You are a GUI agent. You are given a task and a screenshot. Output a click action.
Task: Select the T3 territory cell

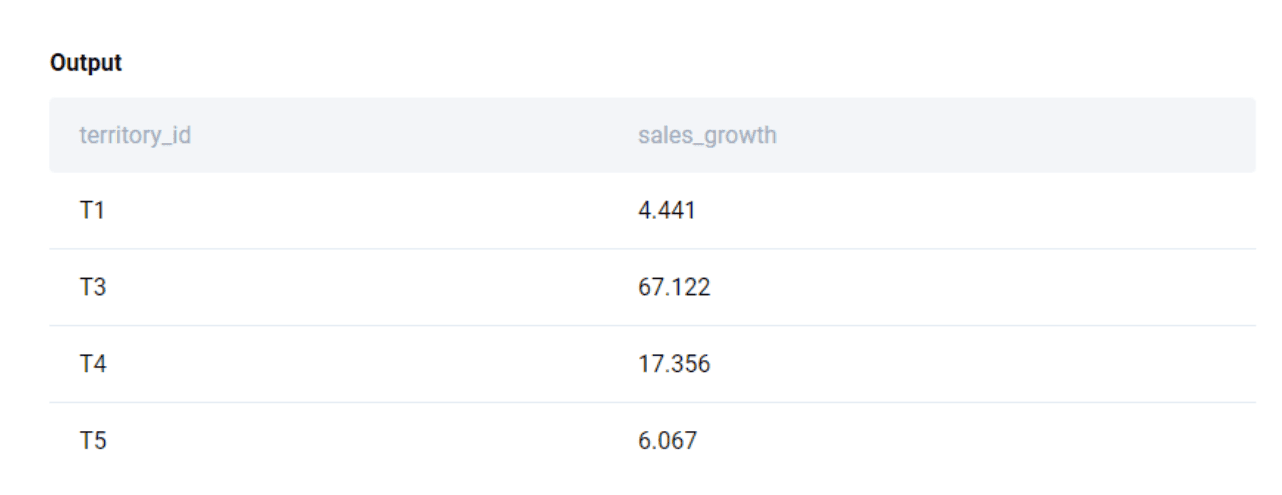(93, 288)
